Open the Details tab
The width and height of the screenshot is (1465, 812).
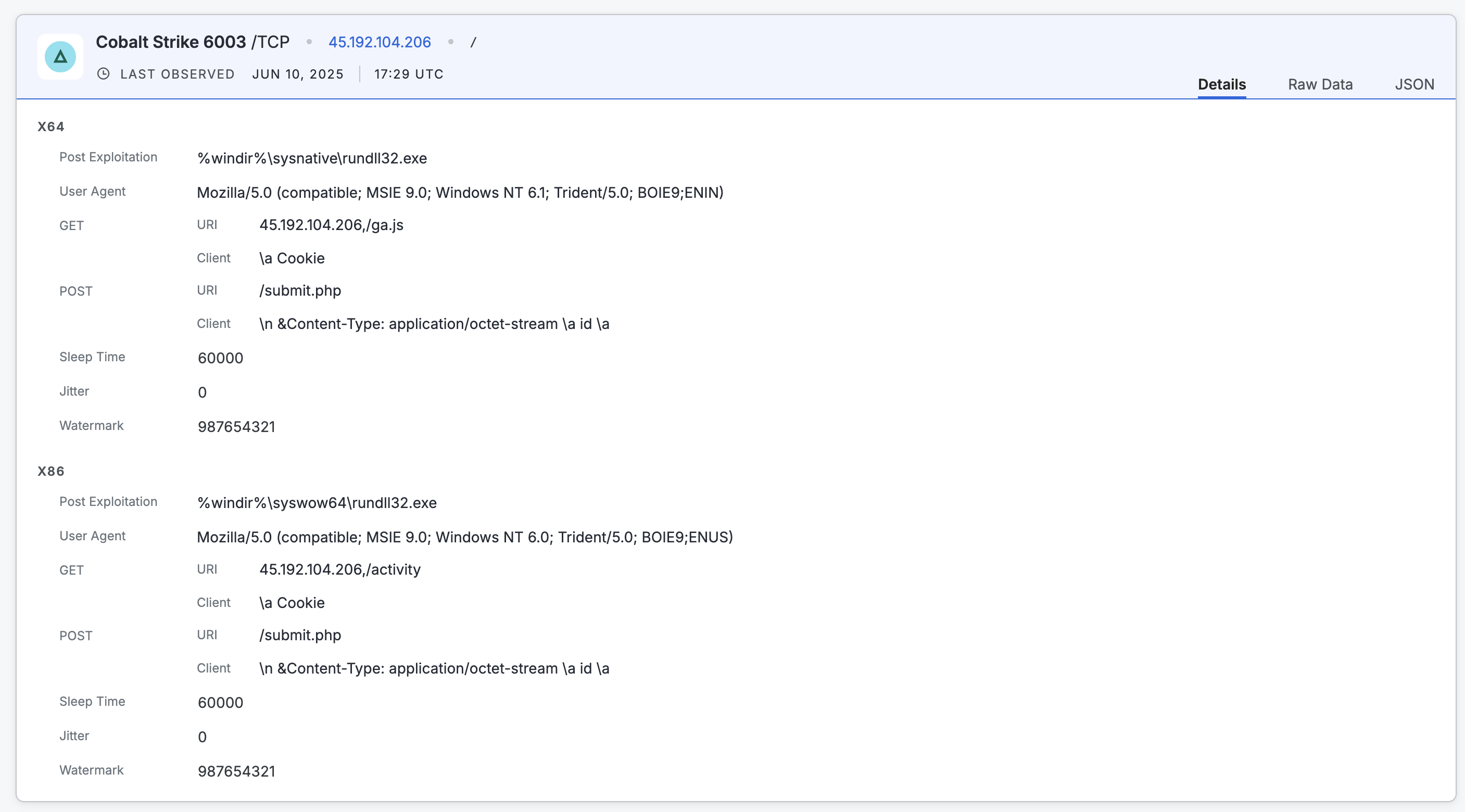click(x=1221, y=84)
